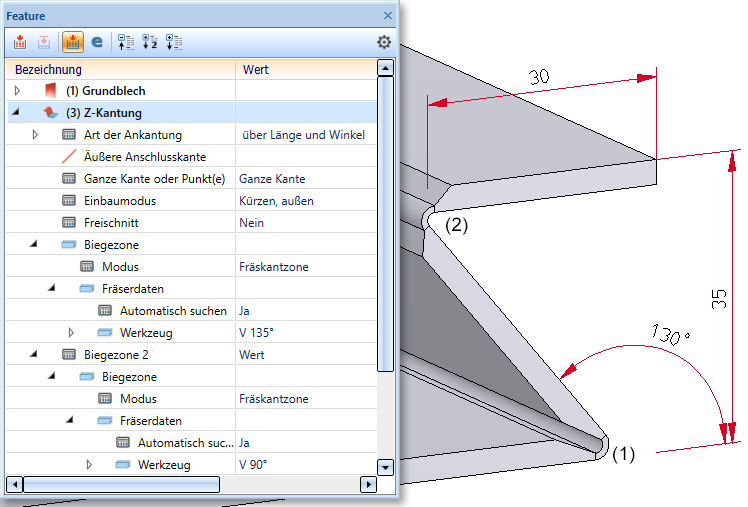Expand Art der Ankantung row
The image size is (748, 507).
tap(35, 135)
